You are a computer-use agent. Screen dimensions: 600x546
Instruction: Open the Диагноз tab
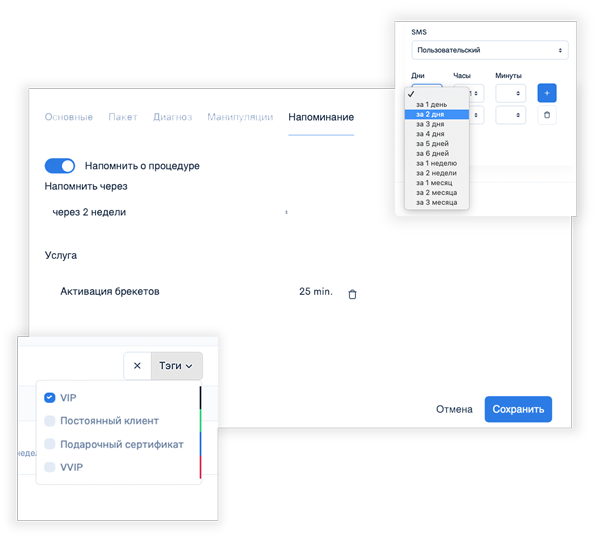pos(172,117)
